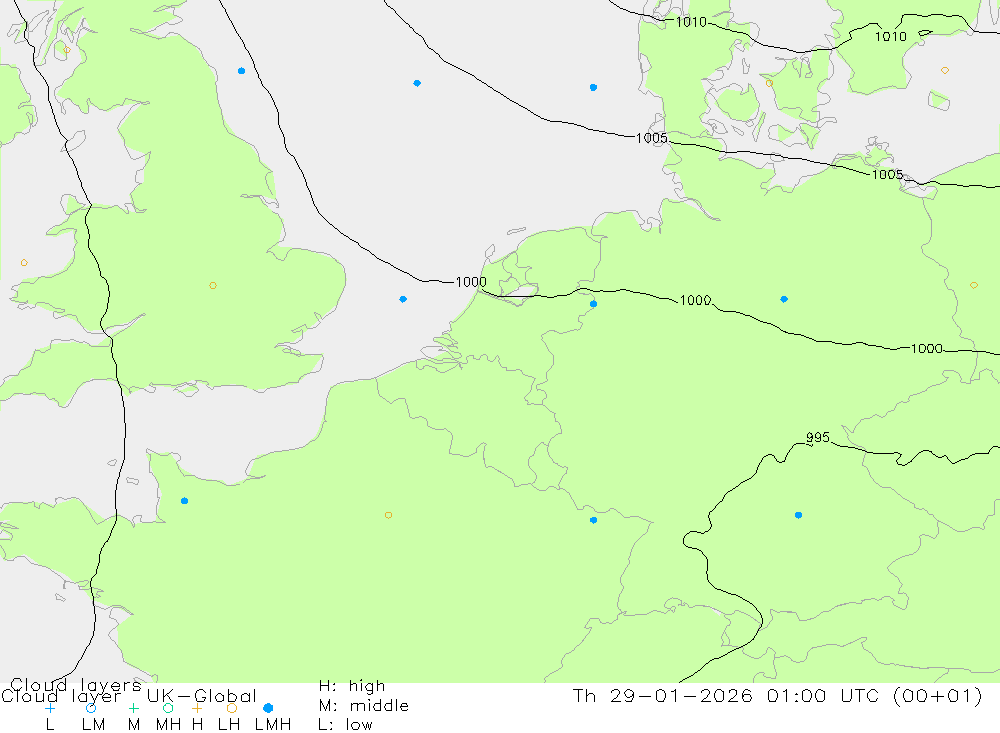Click the 995 isobar label
Viewport: 1000px width, 733px height.
(817, 438)
